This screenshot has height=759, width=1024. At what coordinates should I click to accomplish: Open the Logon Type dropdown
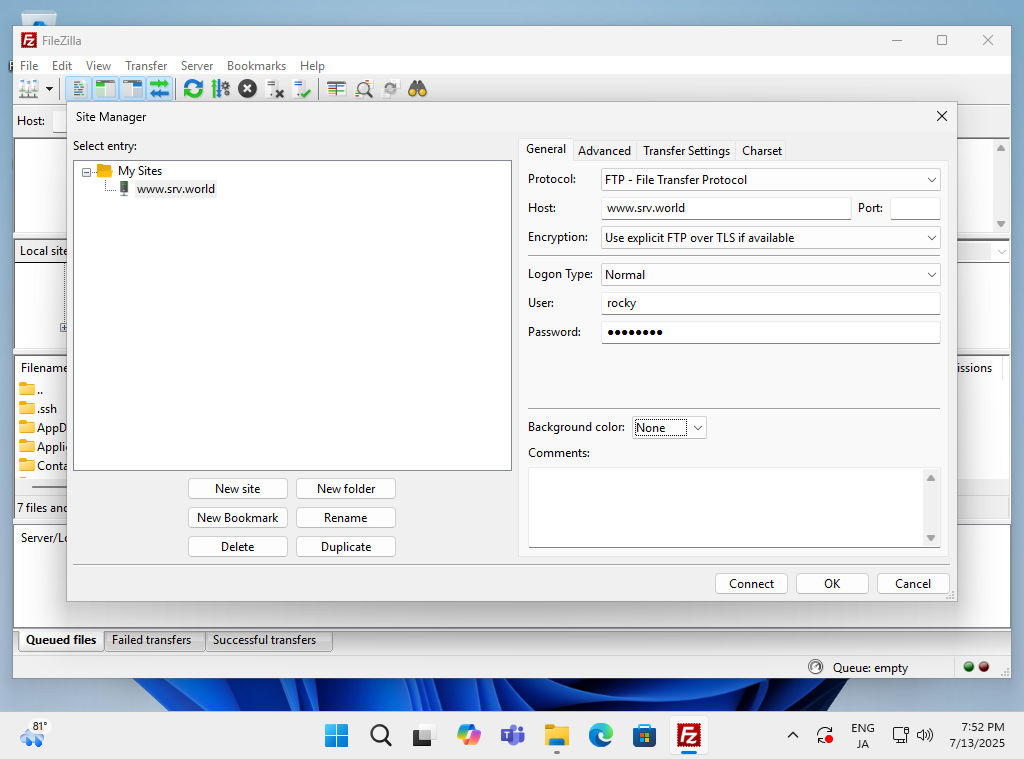[x=770, y=275]
